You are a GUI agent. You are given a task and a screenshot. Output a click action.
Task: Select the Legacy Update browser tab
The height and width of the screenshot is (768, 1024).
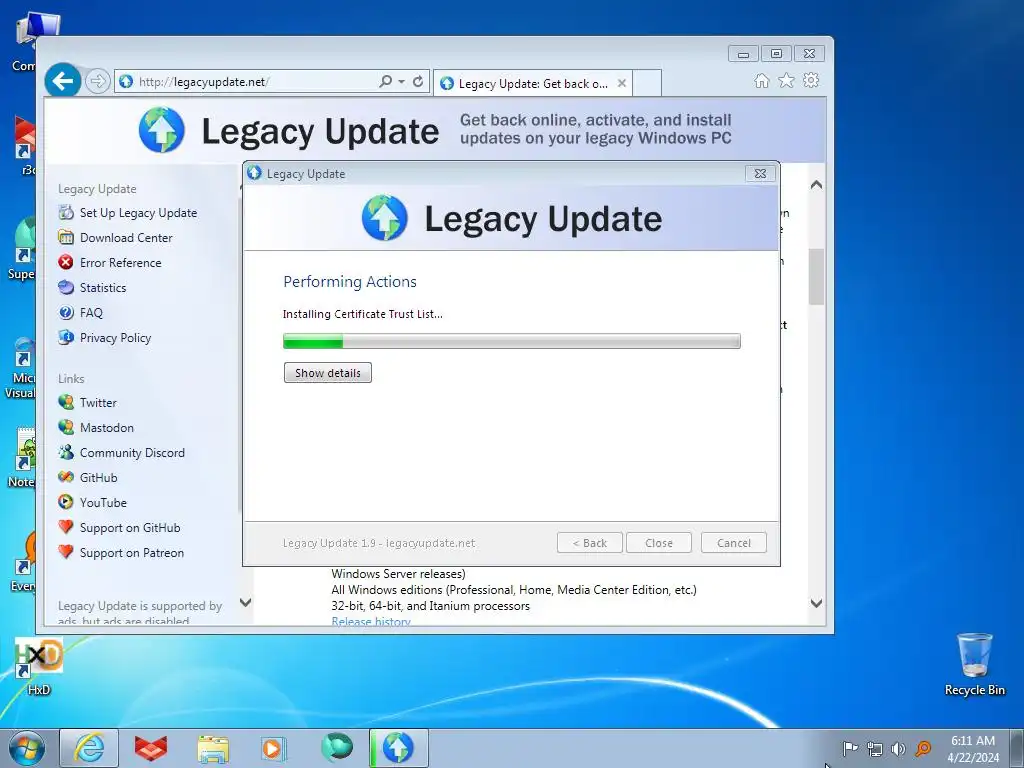(532, 84)
